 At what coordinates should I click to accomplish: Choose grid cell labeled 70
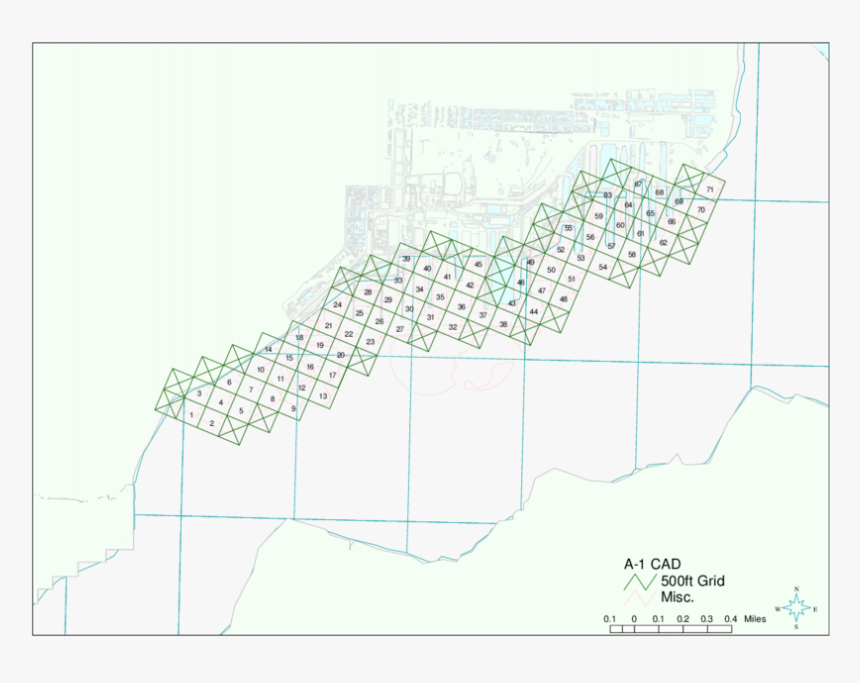point(700,210)
